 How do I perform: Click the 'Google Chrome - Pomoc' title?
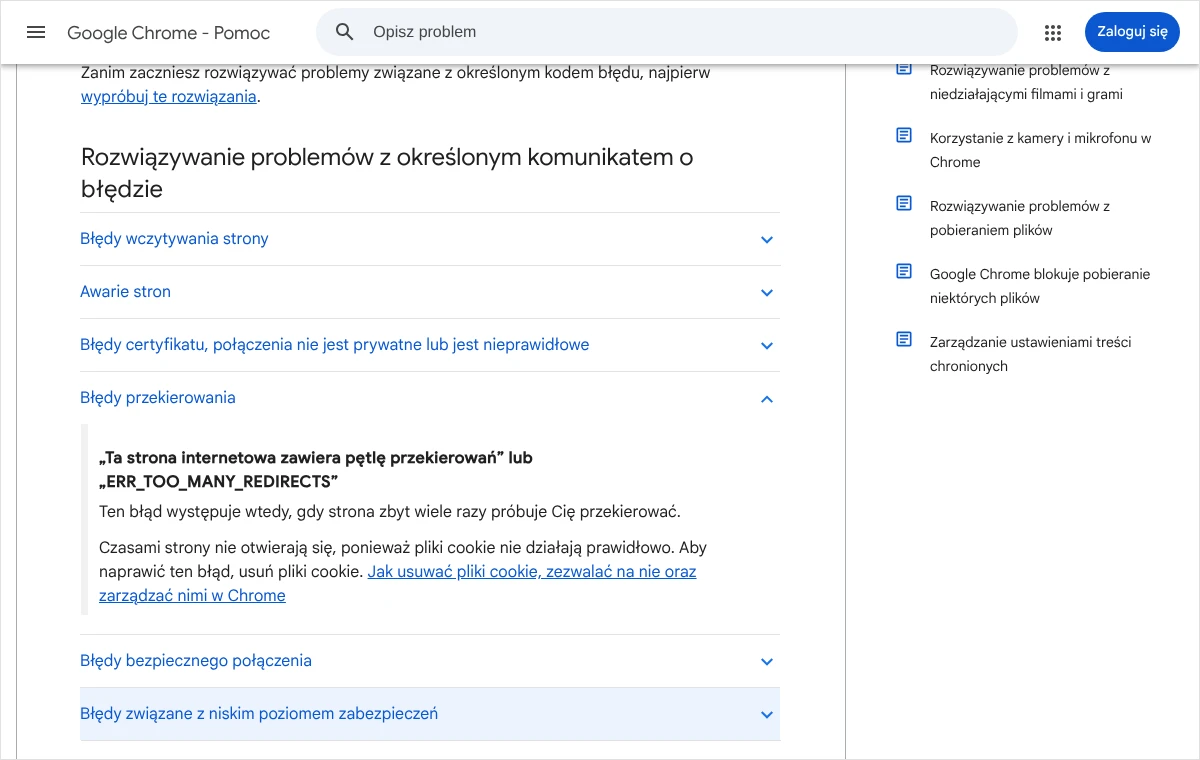168,33
